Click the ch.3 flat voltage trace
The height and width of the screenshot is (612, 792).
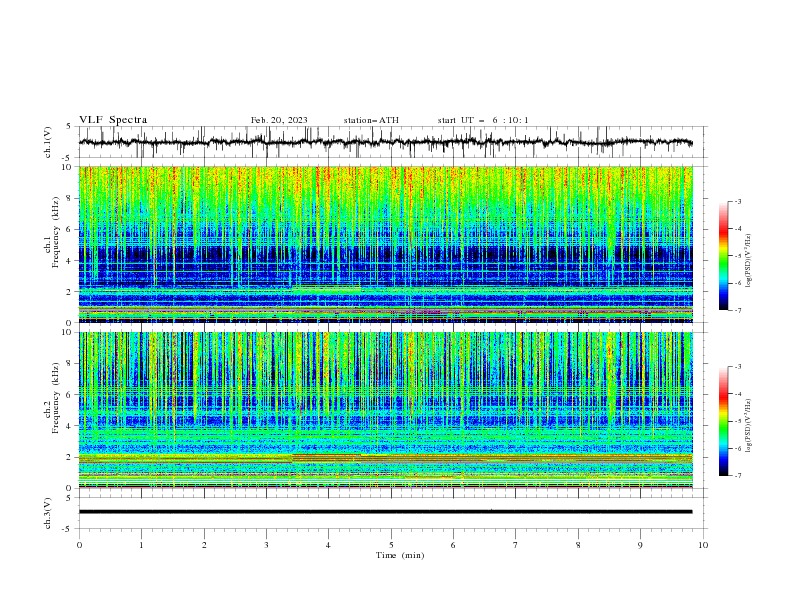[385, 512]
